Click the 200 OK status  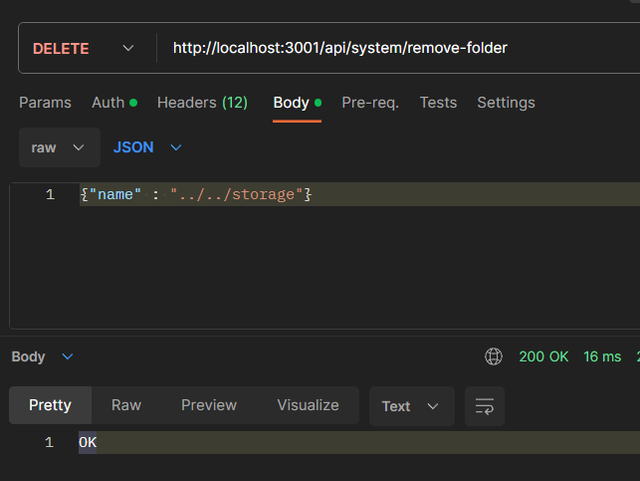[544, 356]
